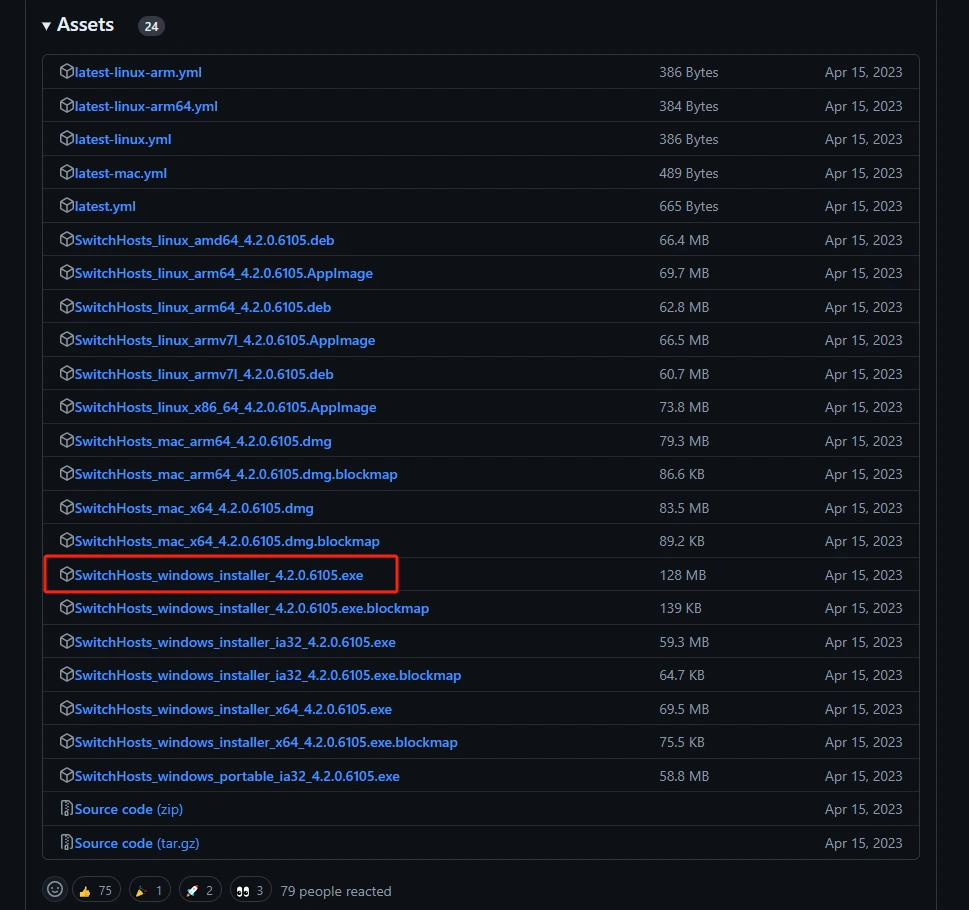Toggle the party popper reaction
The height and width of the screenshot is (910, 969).
pyautogui.click(x=150, y=890)
